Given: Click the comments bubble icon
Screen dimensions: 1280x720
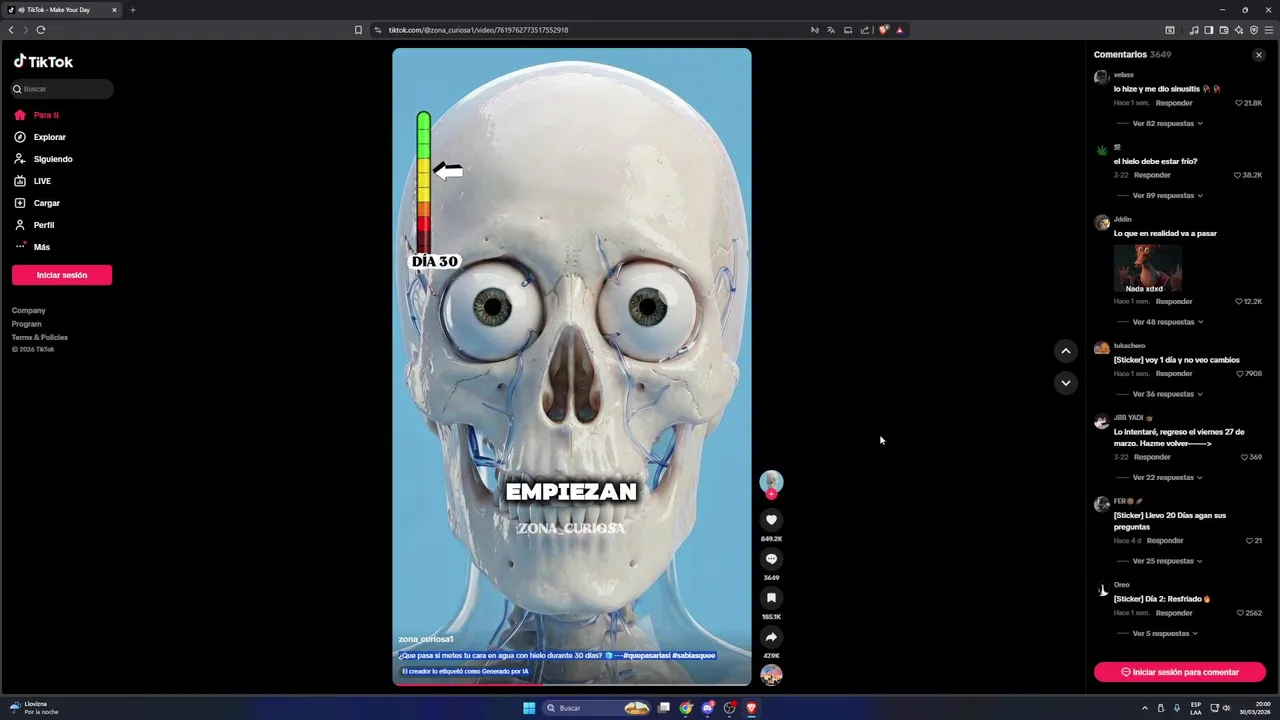Looking at the screenshot, I should click(x=771, y=559).
